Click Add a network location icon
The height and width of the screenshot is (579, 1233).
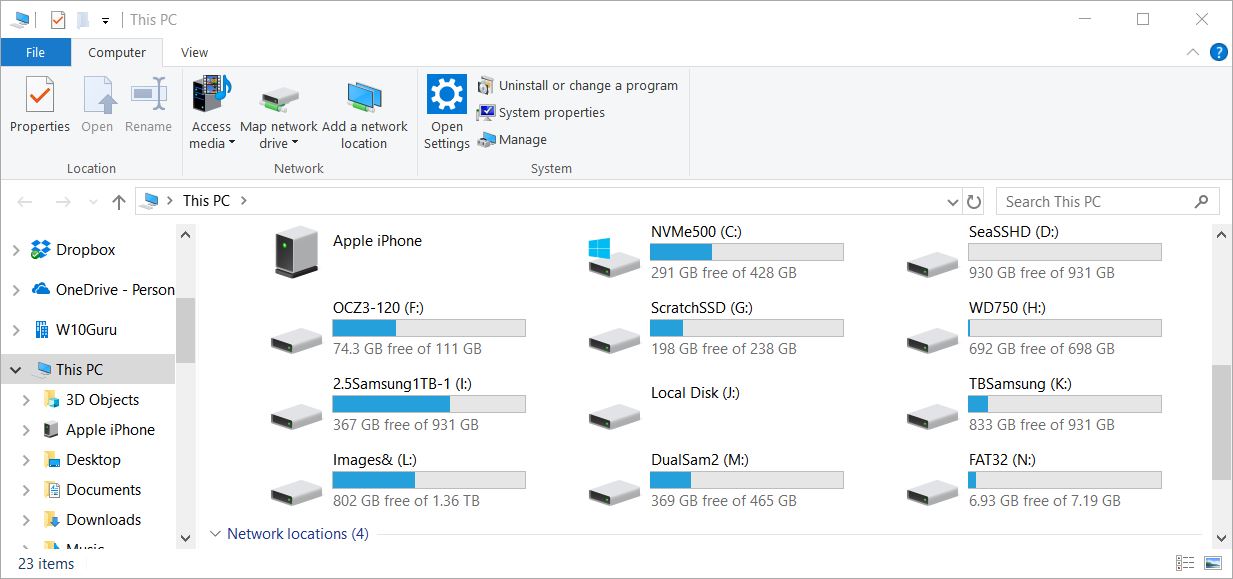pos(364,97)
